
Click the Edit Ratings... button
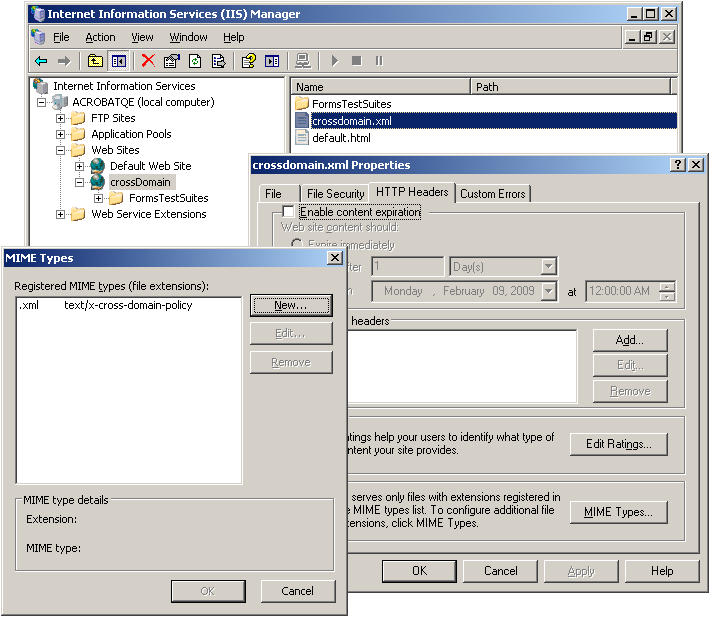click(x=619, y=444)
